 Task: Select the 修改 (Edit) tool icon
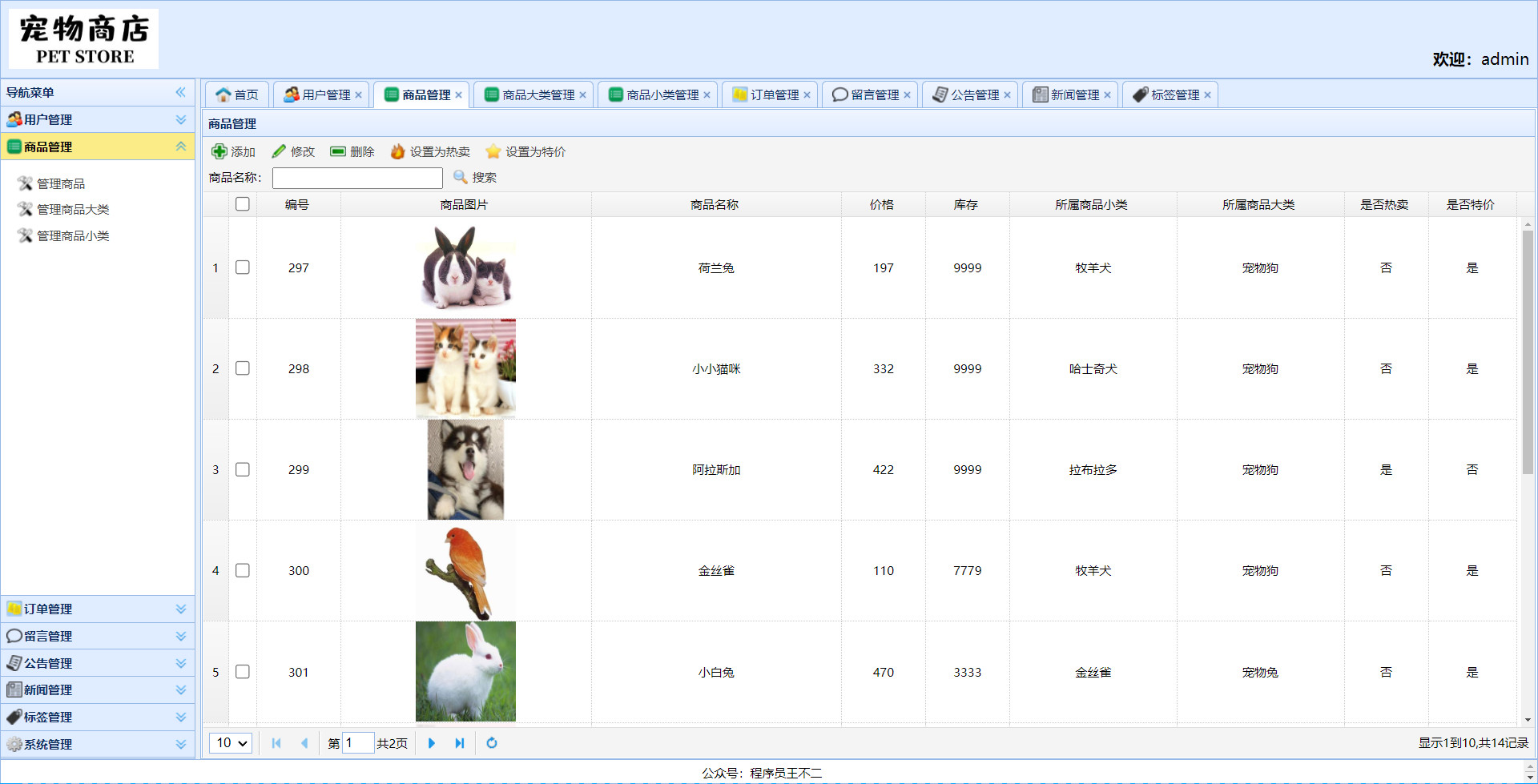280,151
